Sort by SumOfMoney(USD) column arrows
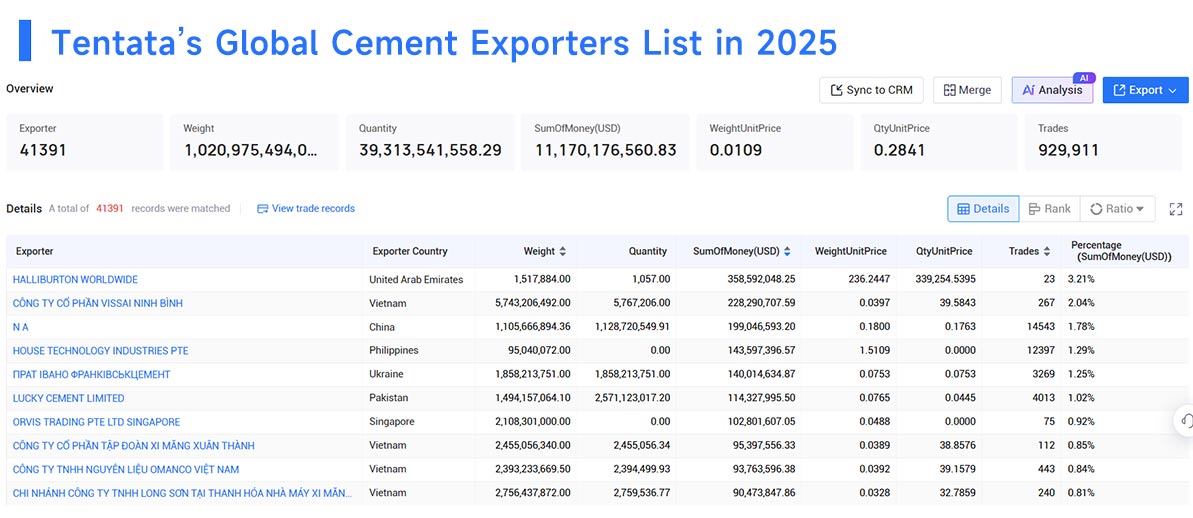1193x518 pixels. point(787,251)
